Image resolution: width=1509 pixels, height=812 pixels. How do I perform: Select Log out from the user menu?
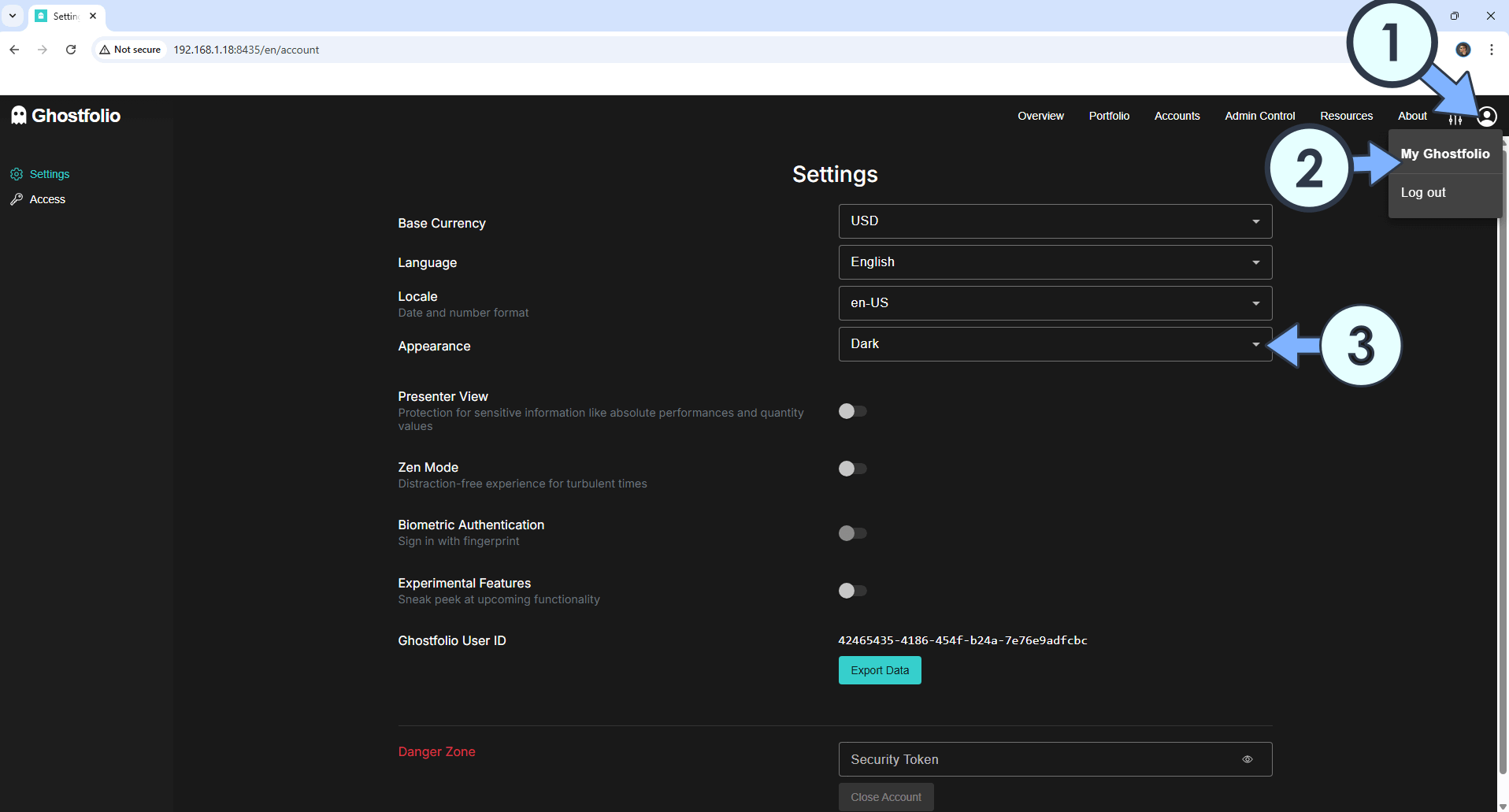pyautogui.click(x=1422, y=193)
